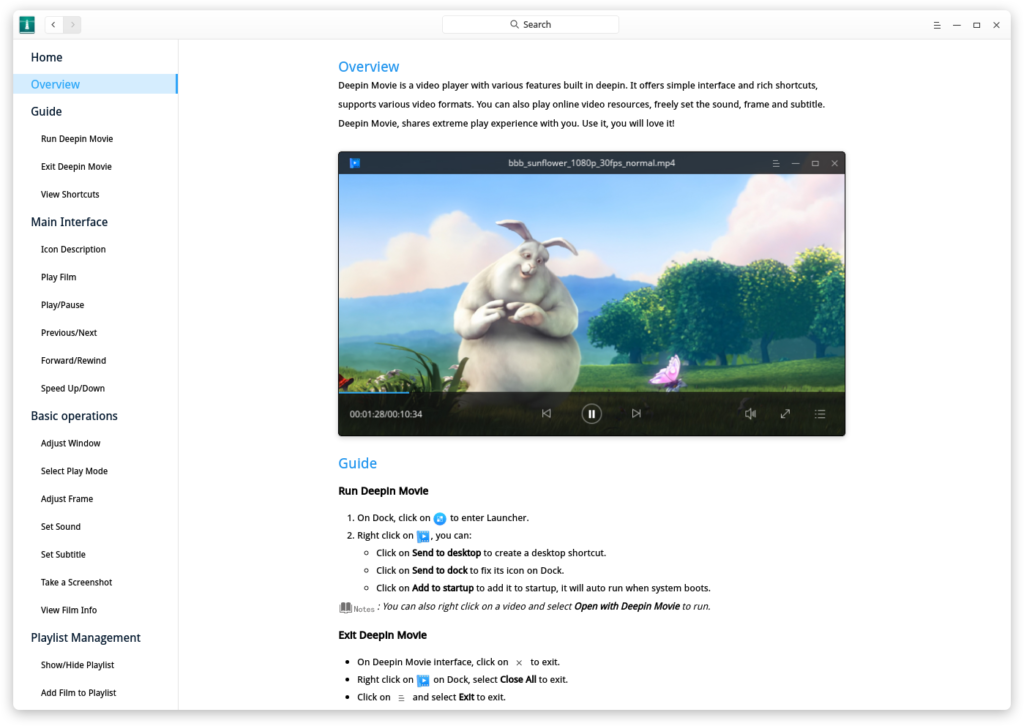Click the volume speaker icon in movie preview
This screenshot has width=1024, height=726.
[x=750, y=414]
